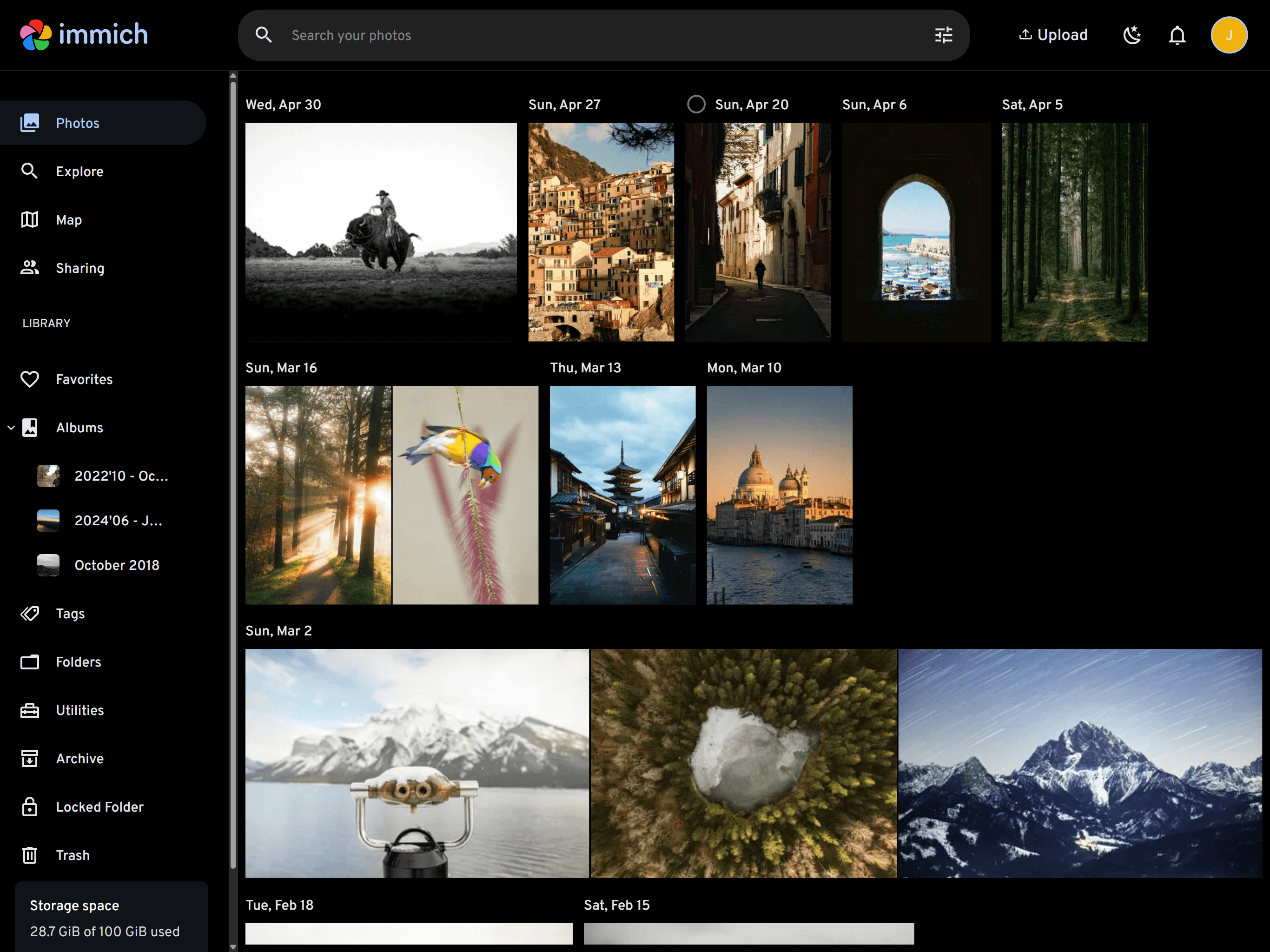Open the Japanese pagoda street photo
1270x952 pixels.
622,495
